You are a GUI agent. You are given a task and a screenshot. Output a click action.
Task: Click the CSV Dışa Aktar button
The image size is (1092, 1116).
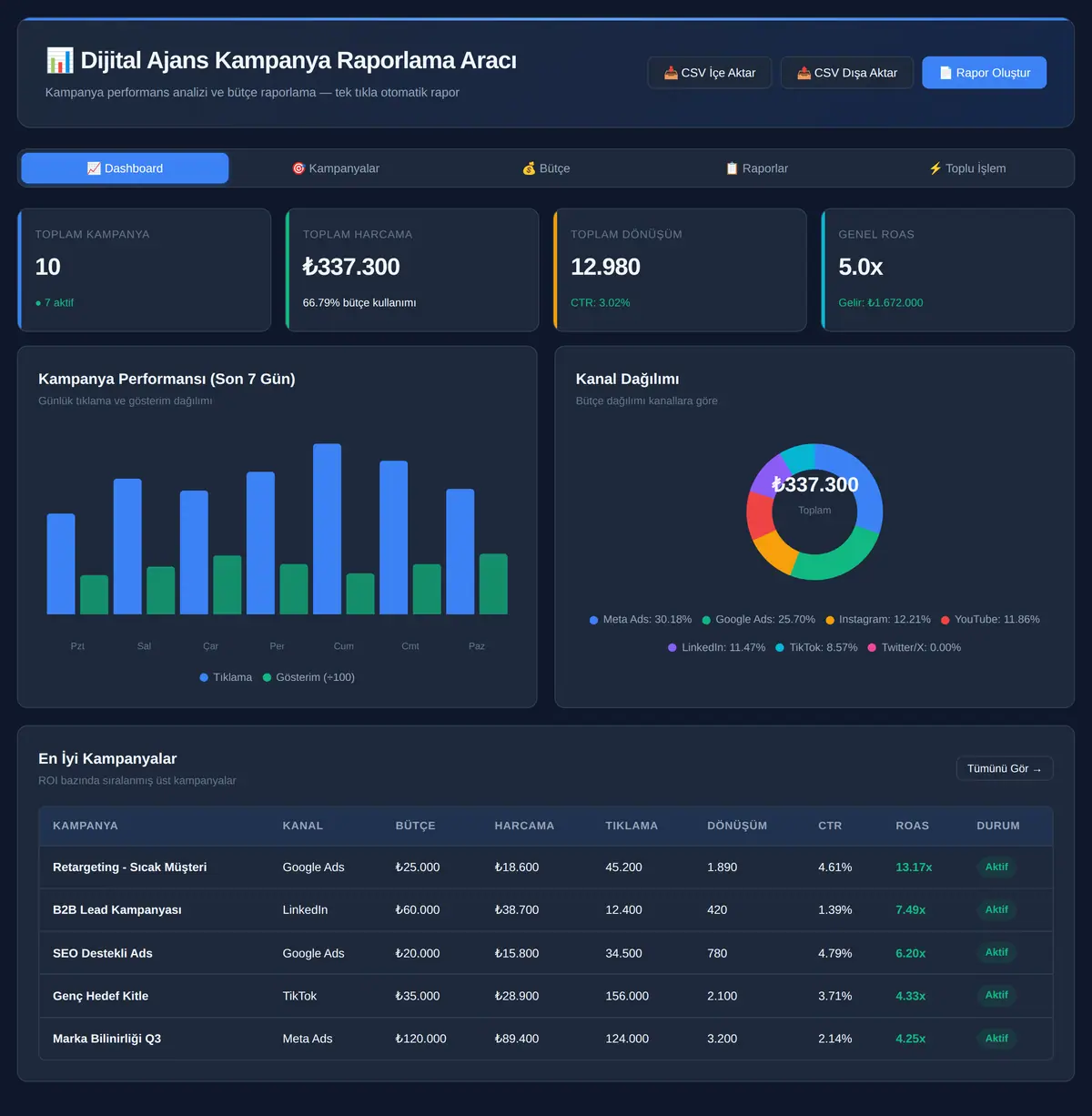(x=847, y=73)
